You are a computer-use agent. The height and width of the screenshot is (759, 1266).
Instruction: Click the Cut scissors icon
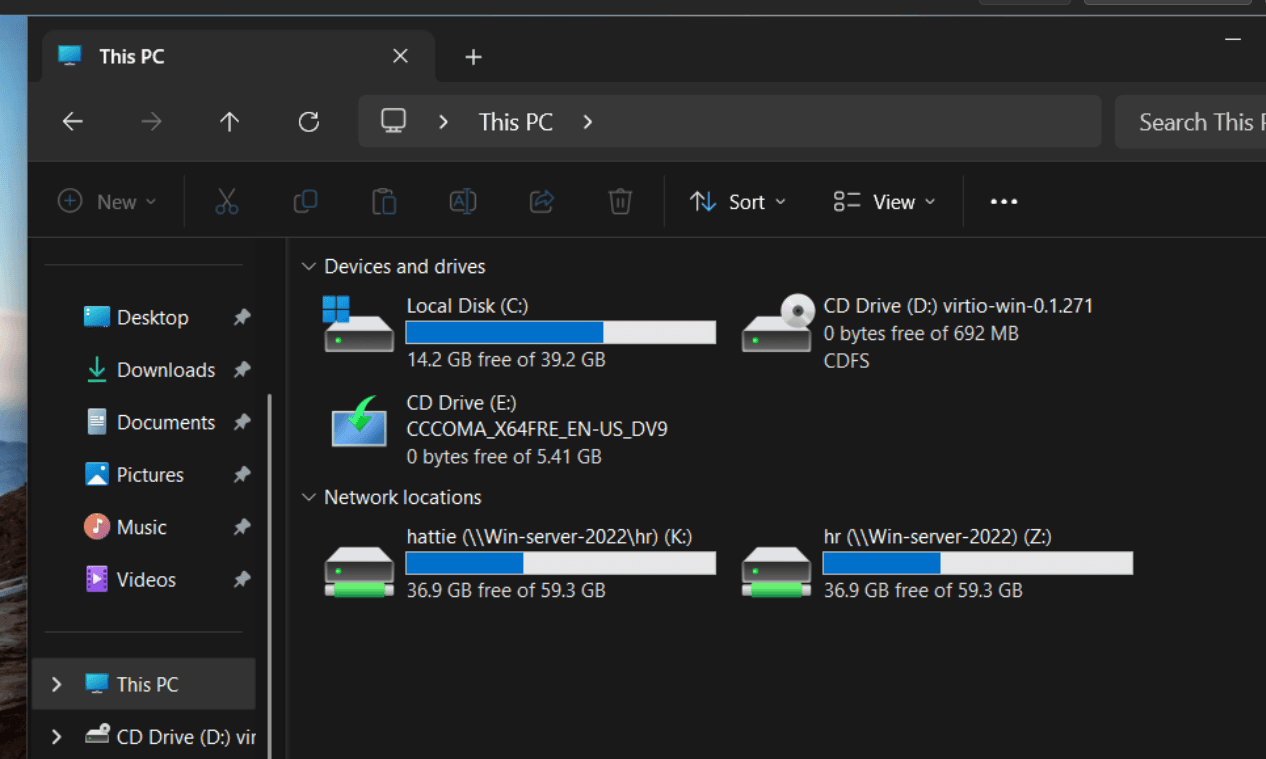(227, 202)
